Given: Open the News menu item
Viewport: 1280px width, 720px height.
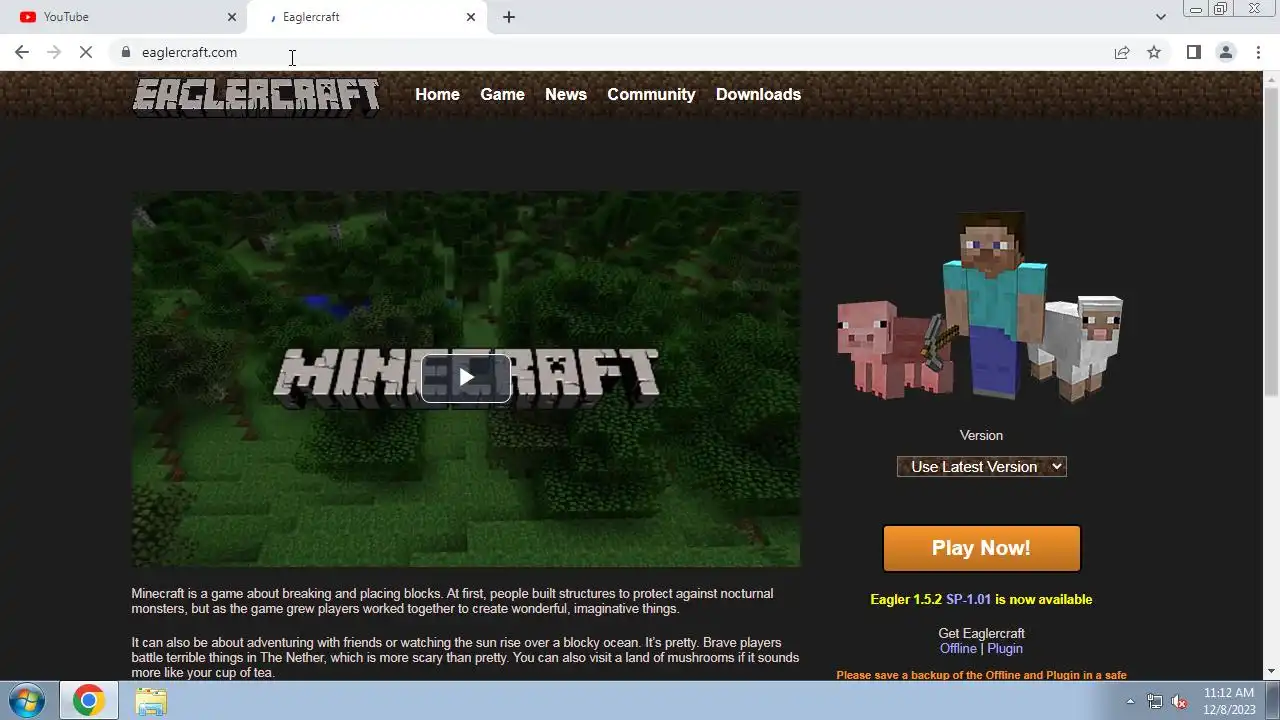Looking at the screenshot, I should tap(566, 94).
